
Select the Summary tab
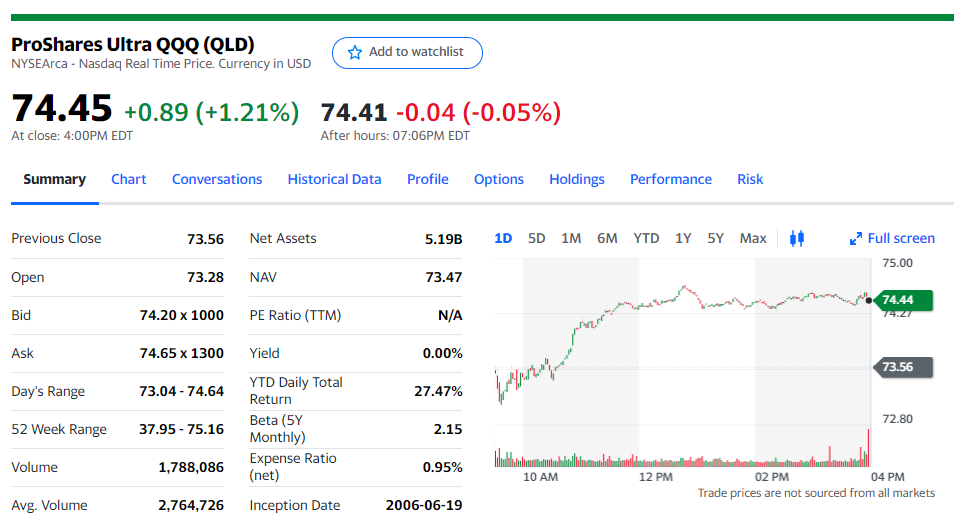tap(55, 179)
